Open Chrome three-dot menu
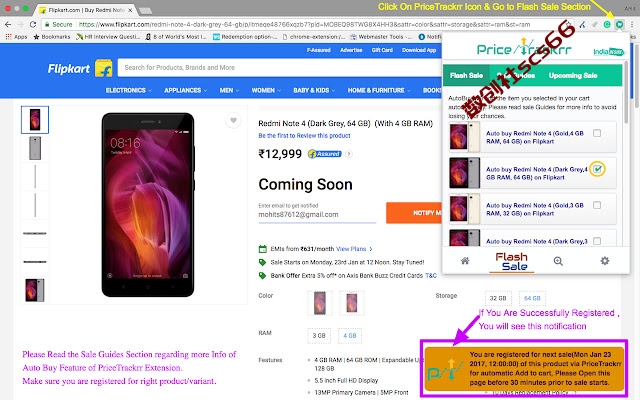Image resolution: width=640 pixels, height=400 pixels. click(x=632, y=24)
